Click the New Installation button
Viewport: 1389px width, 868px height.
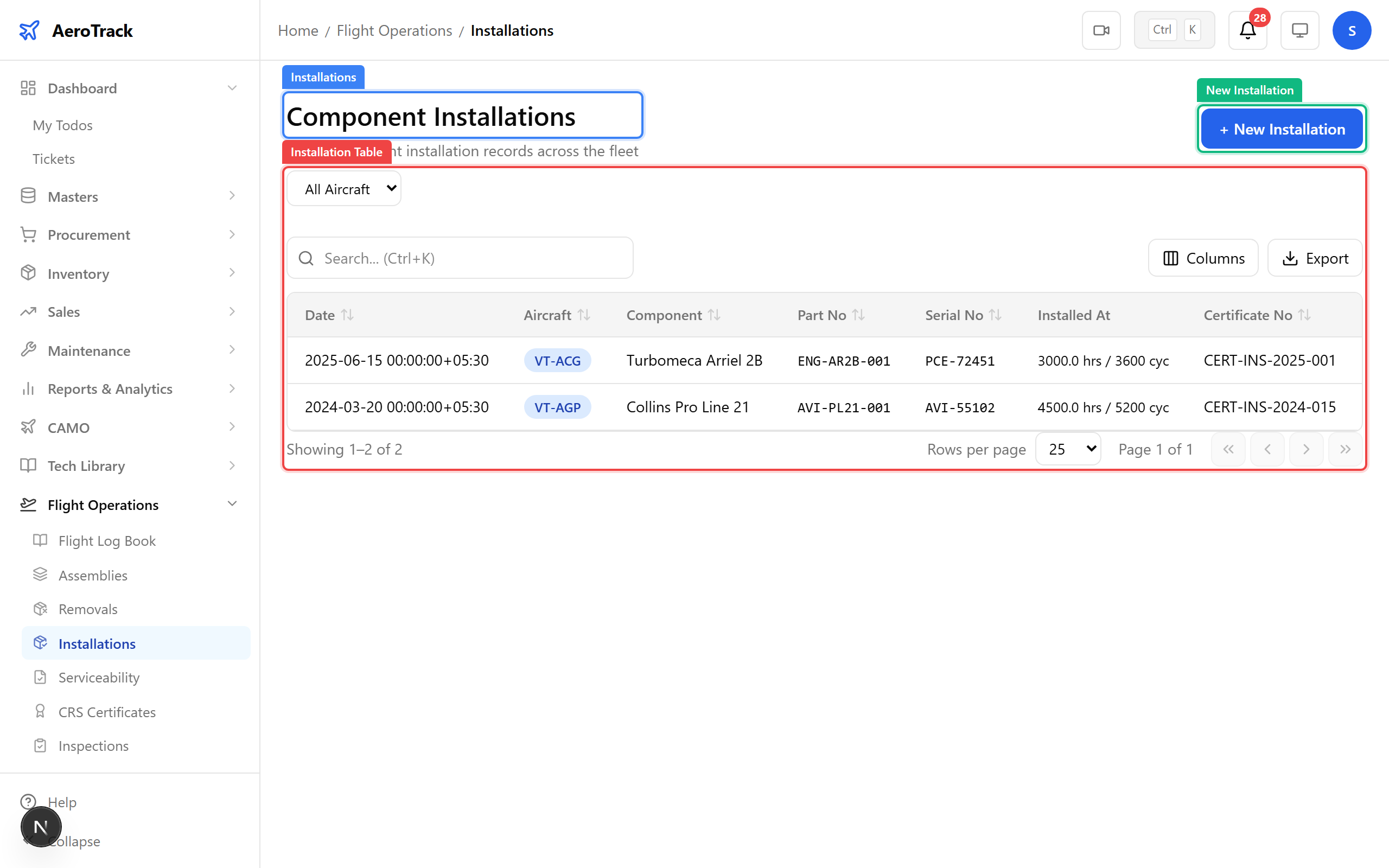coord(1281,129)
